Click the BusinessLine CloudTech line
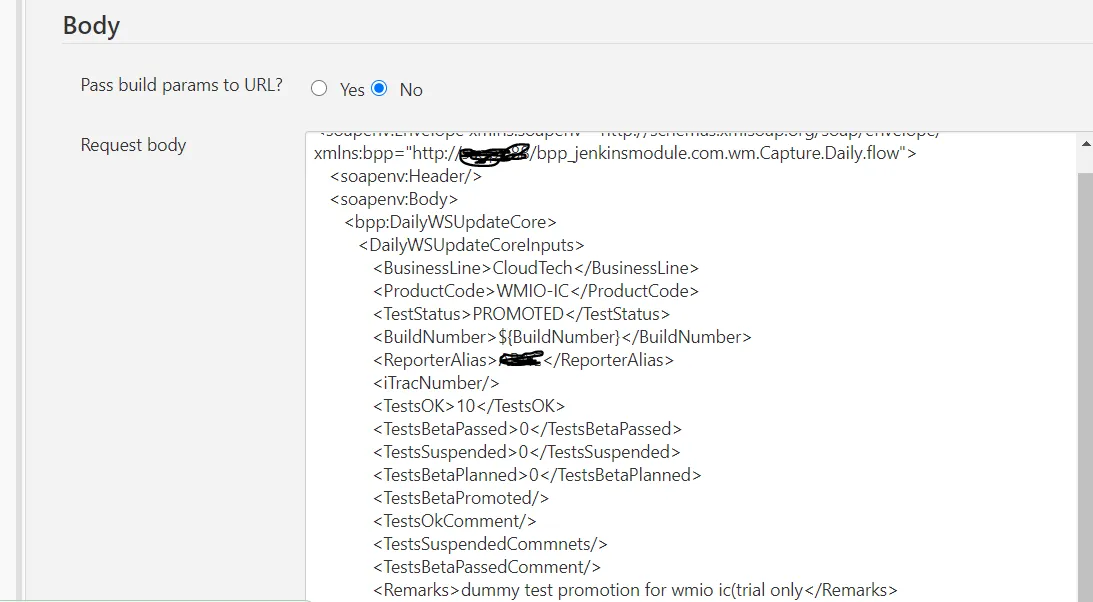1093x602 pixels. click(535, 268)
